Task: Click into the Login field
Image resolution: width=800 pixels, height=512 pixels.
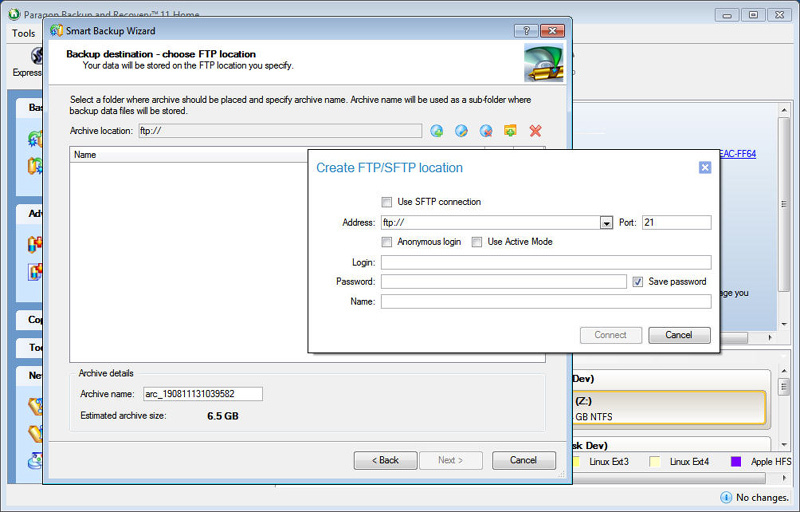Action: [546, 262]
